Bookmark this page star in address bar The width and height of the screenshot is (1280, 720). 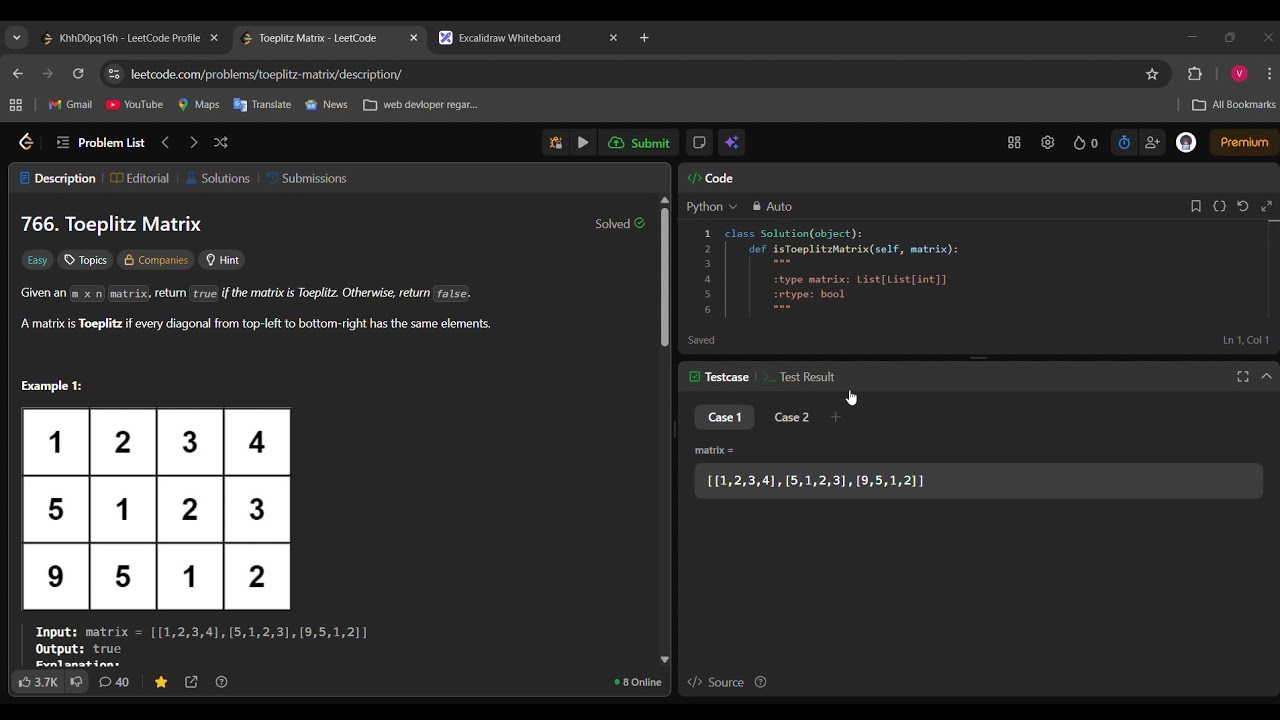(1152, 74)
